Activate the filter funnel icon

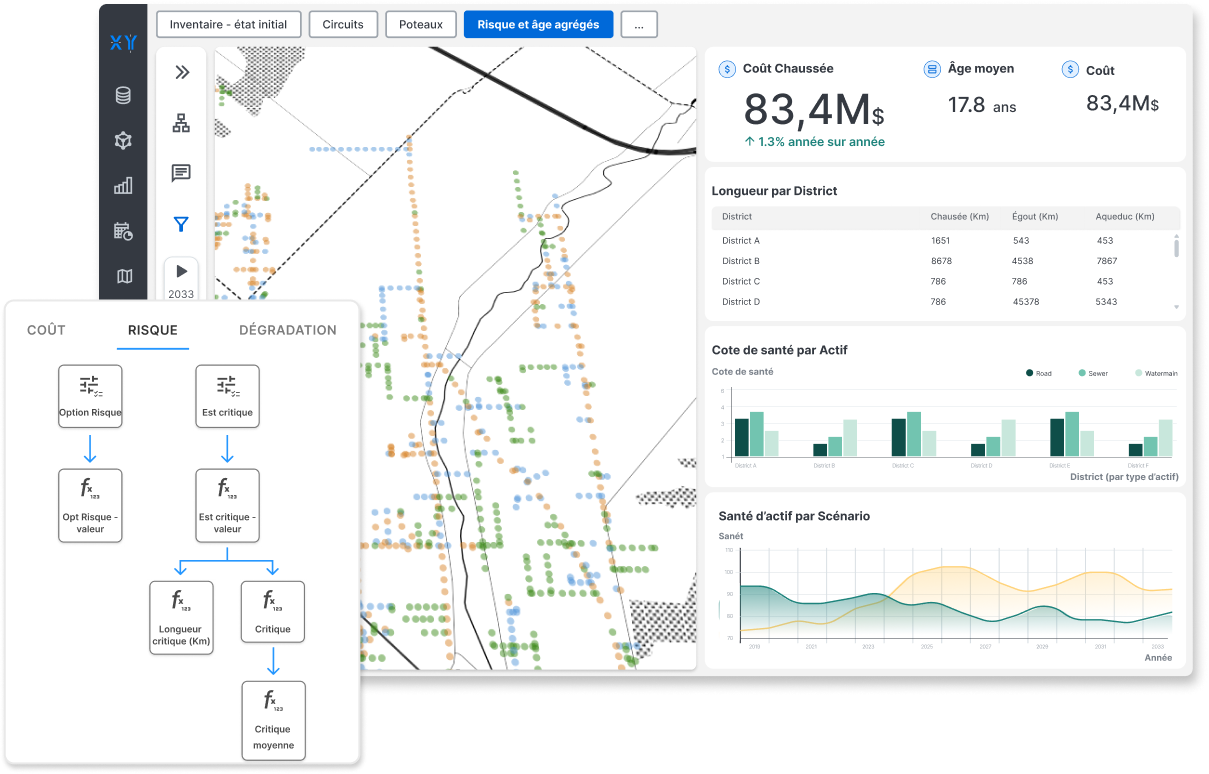(181, 224)
